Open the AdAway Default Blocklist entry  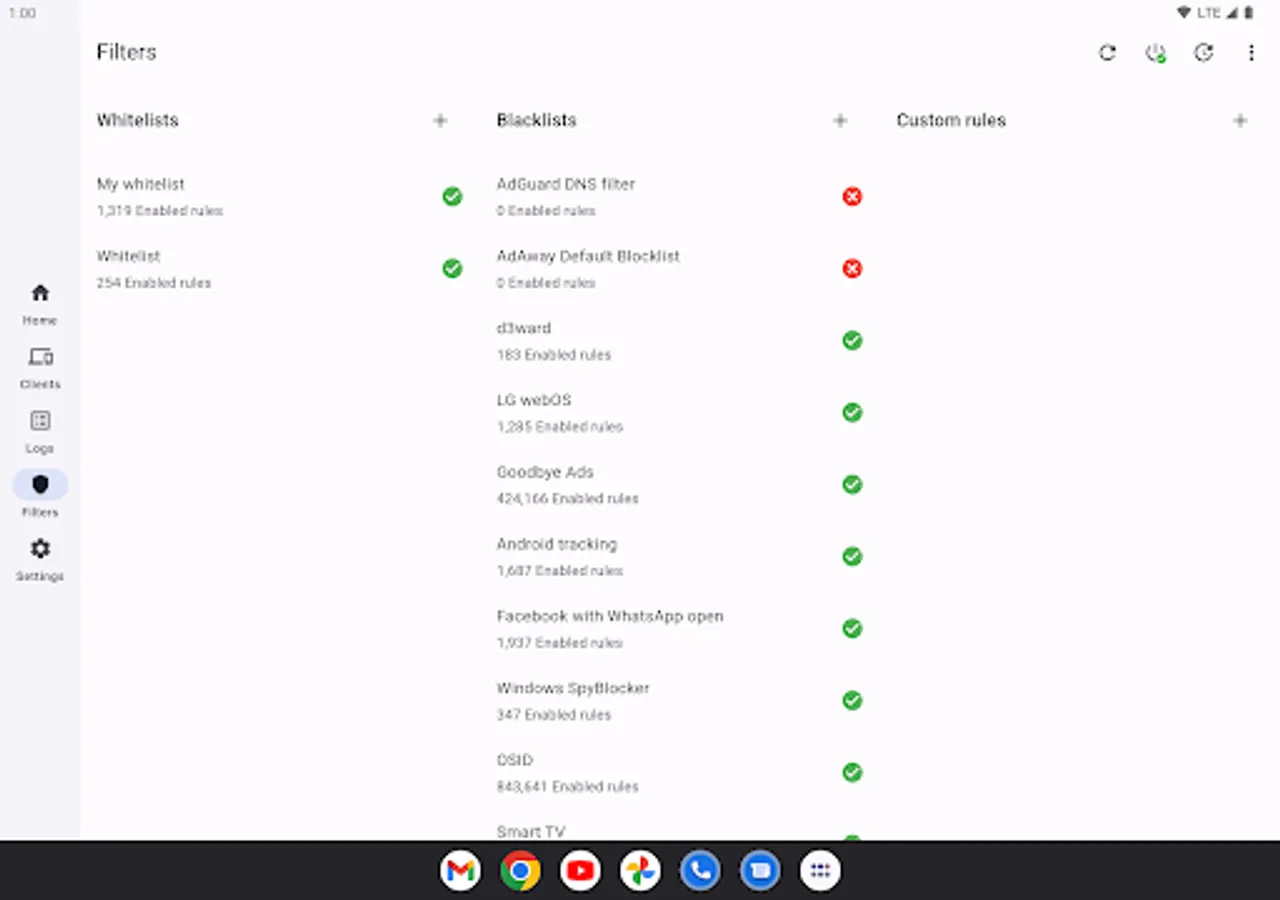(680, 269)
